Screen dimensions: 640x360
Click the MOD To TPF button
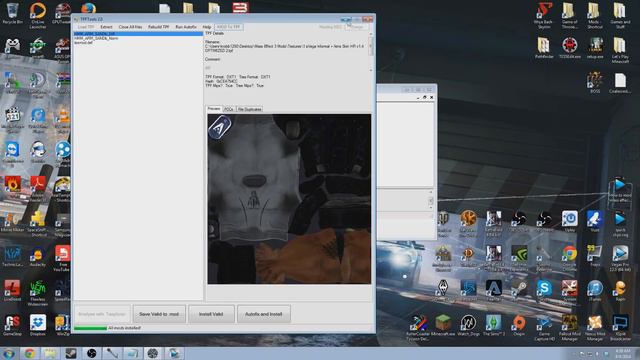229,27
